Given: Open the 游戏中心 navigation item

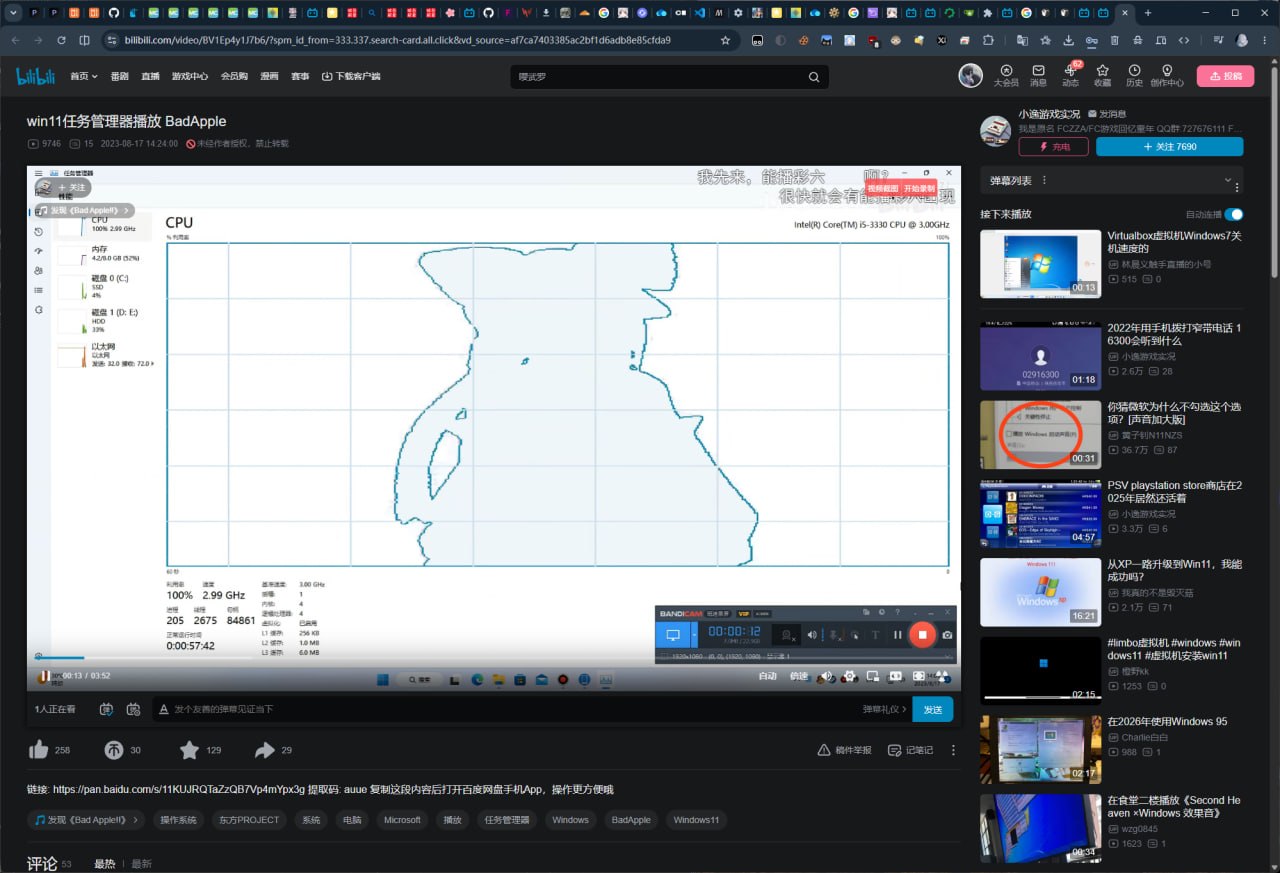Looking at the screenshot, I should pyautogui.click(x=190, y=77).
